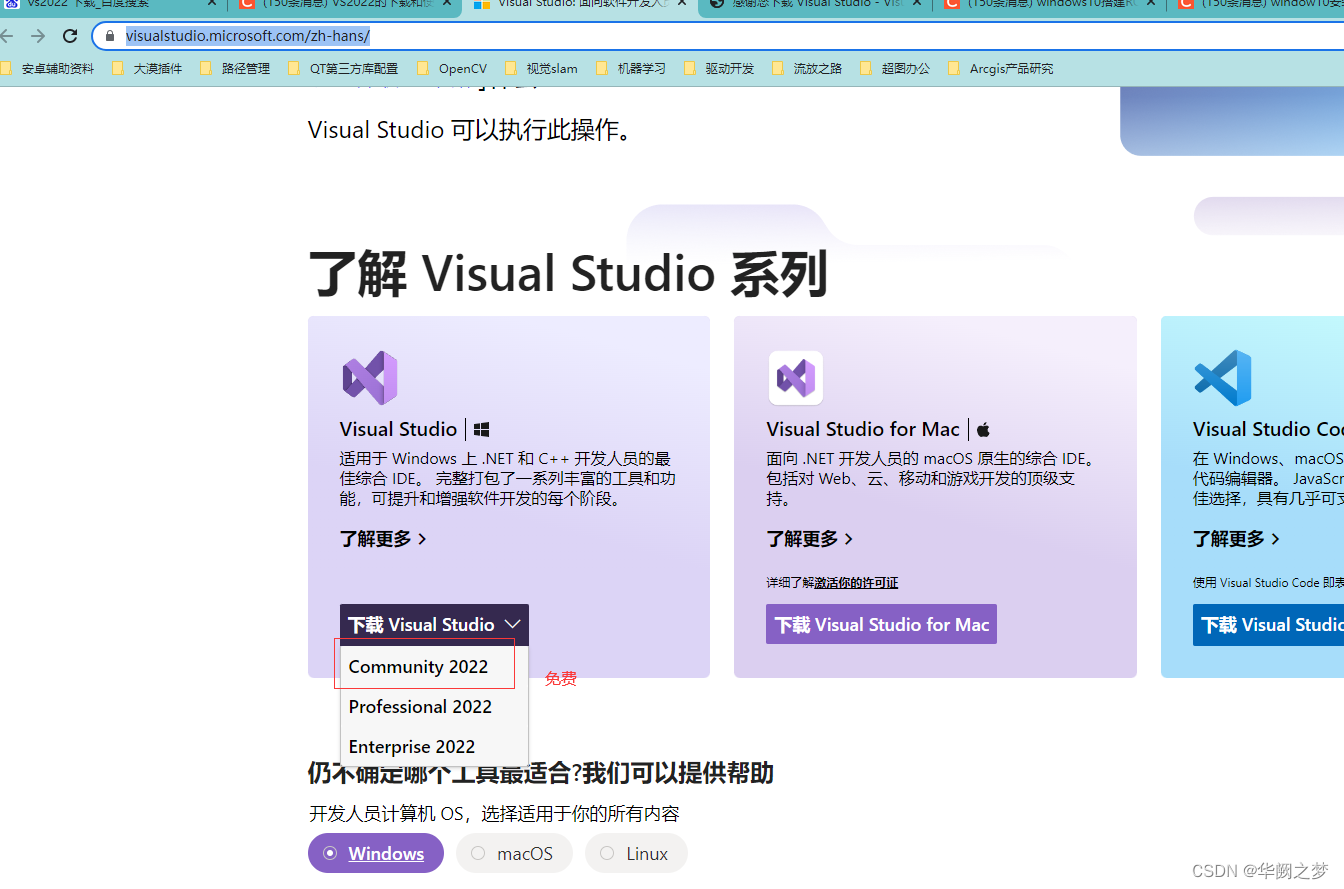Close the VS2022的下载和安装 CSDN tab
This screenshot has height=889, width=1344.
[x=447, y=4]
